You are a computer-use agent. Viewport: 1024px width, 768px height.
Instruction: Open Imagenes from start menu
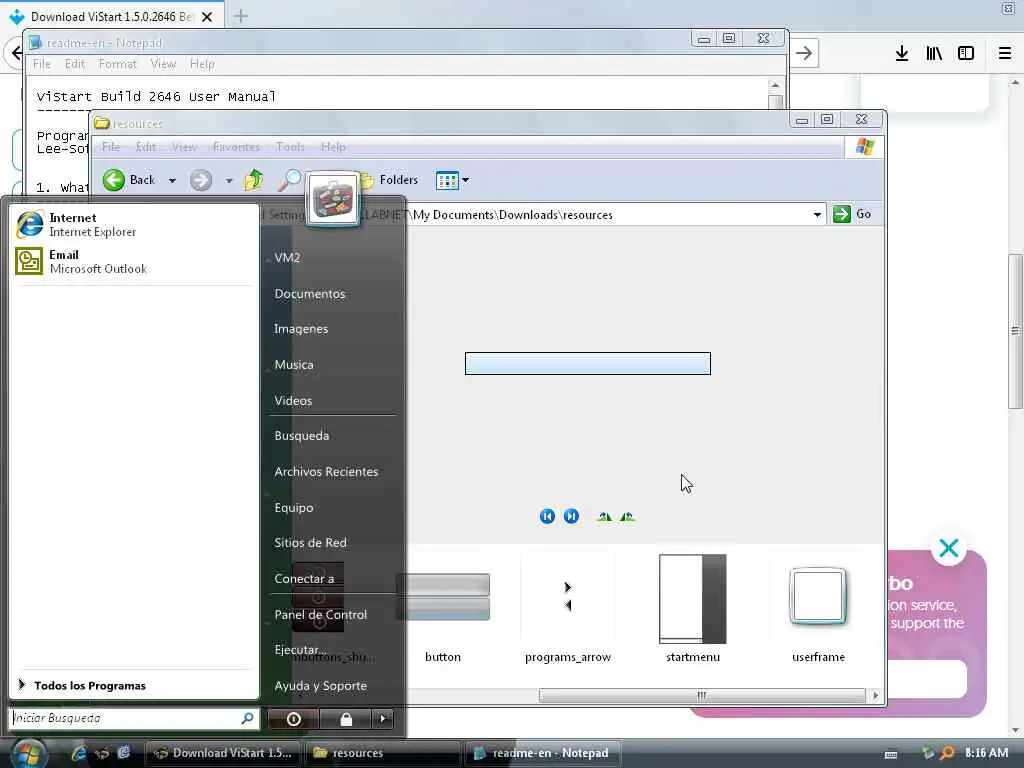(x=300, y=328)
